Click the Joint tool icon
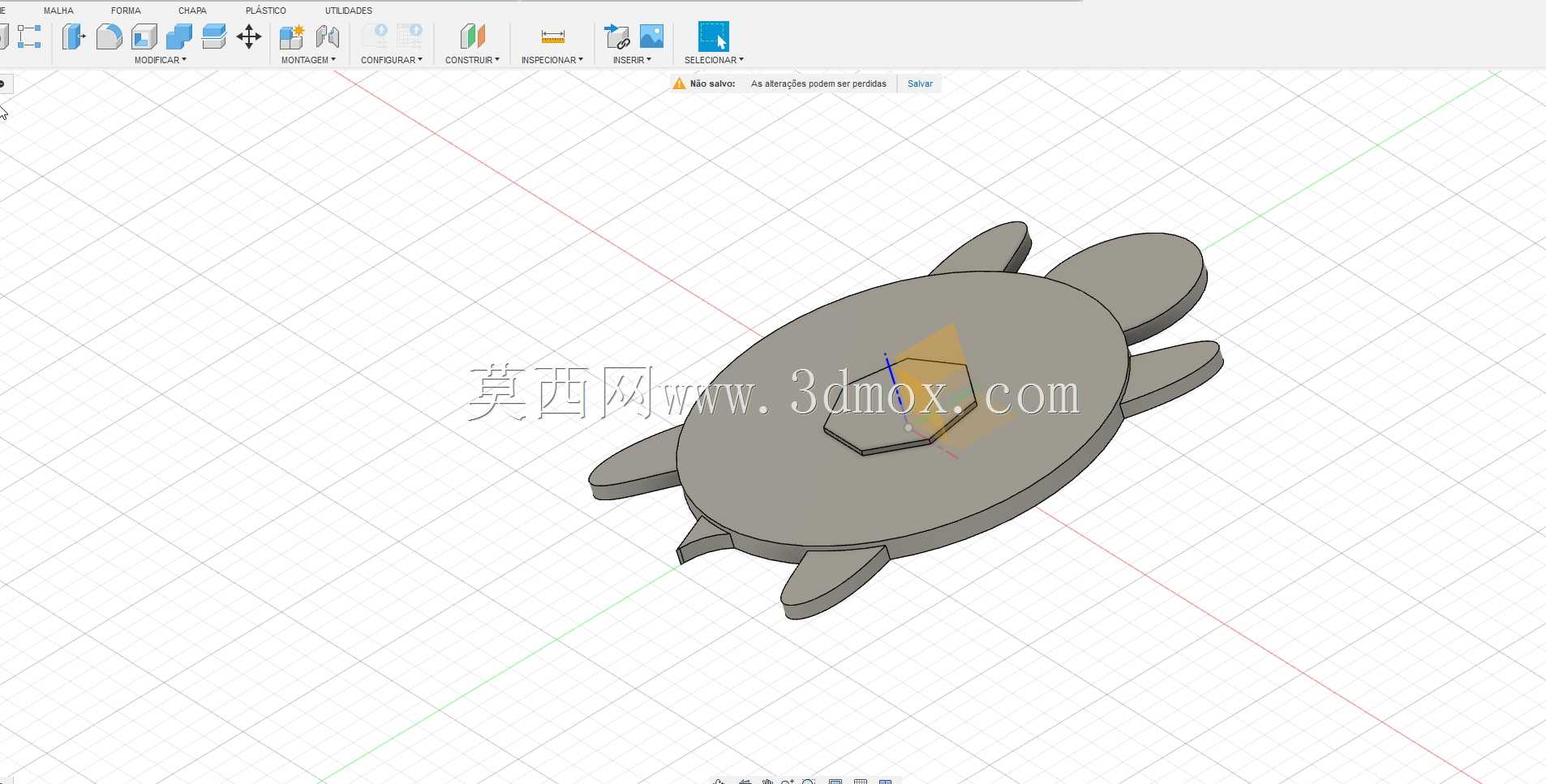 (328, 36)
